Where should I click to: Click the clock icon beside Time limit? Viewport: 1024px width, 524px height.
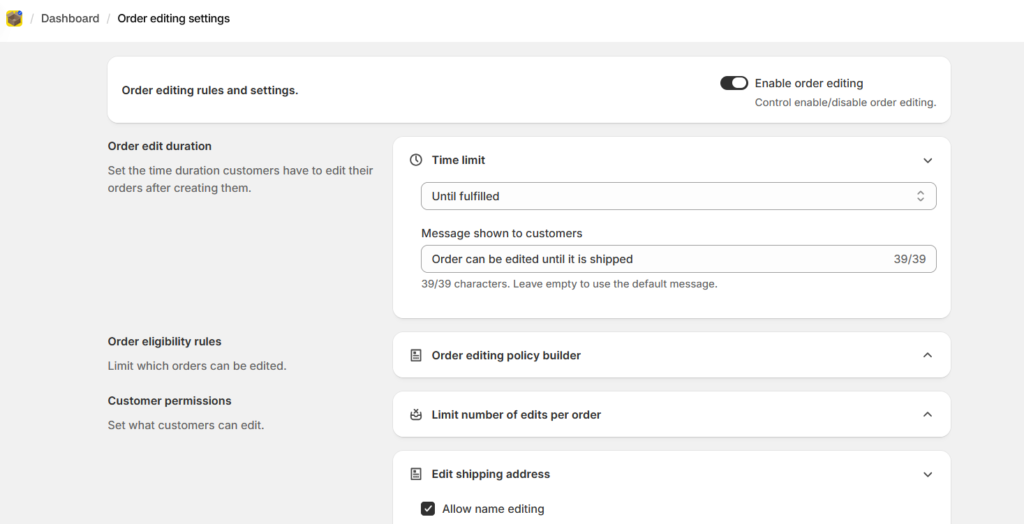tap(415, 160)
